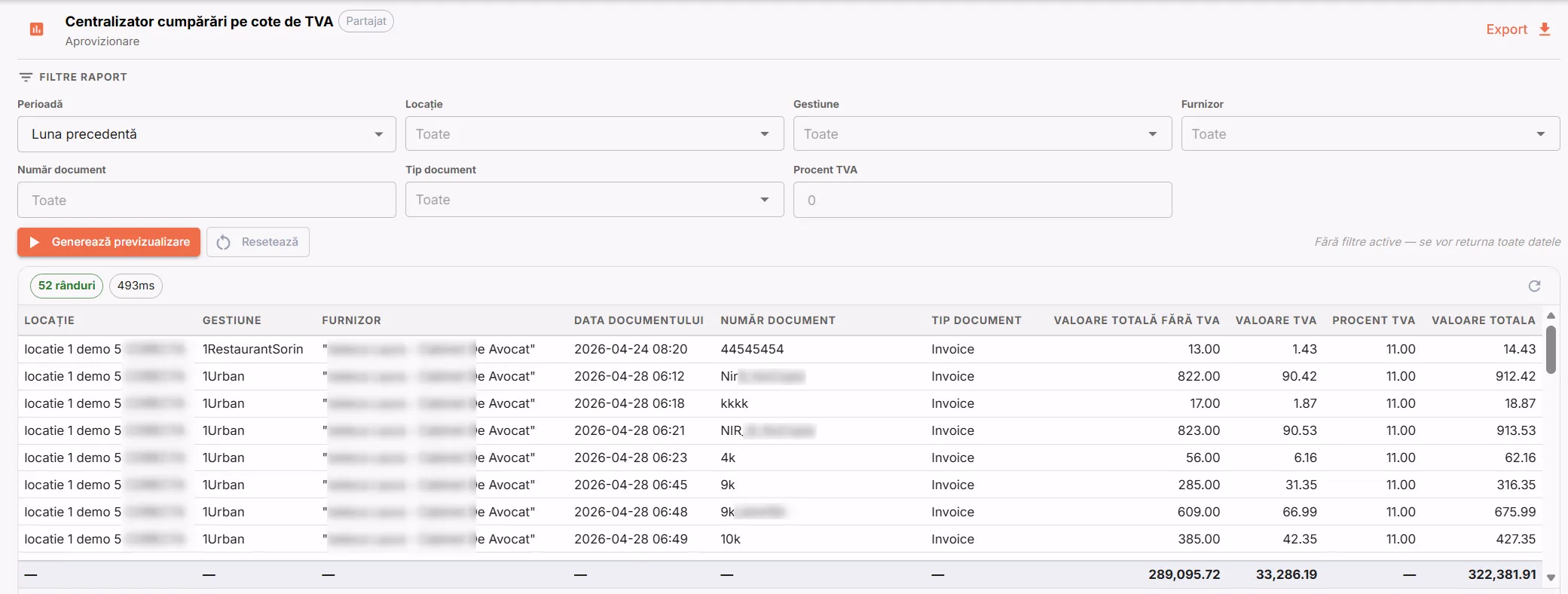Expand the Furnizor filter dropdown
This screenshot has width=1568, height=594.
(1371, 134)
